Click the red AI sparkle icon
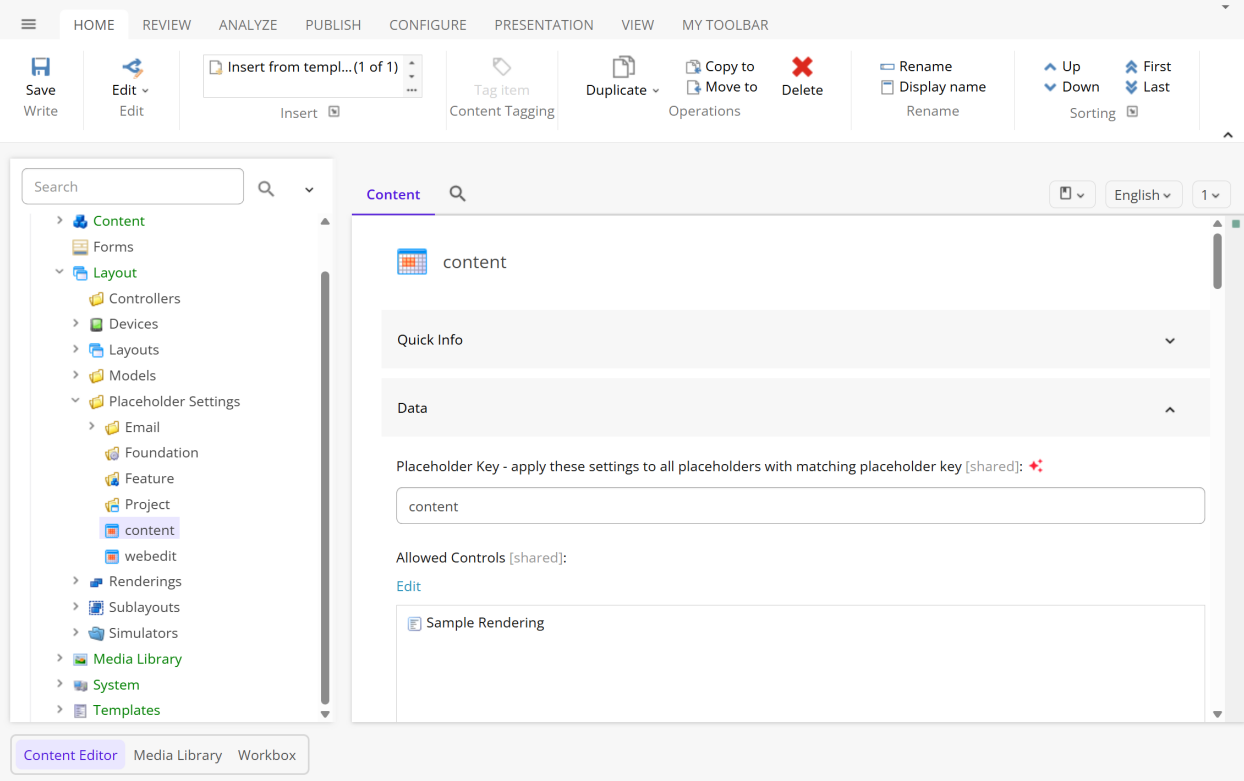Viewport: 1244px width, 781px height. pos(1036,466)
